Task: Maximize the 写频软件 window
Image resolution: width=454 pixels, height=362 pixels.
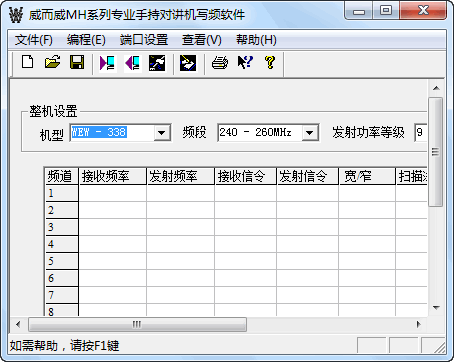Action: tap(386, 11)
